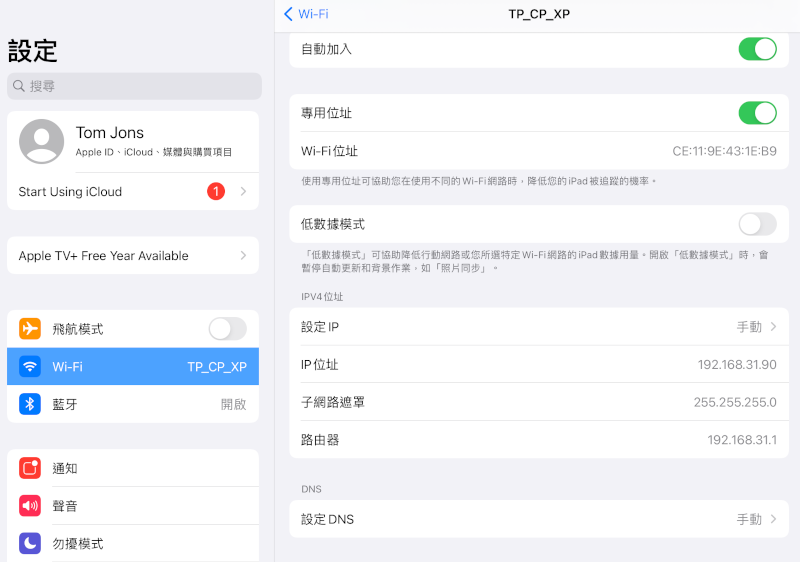Tap the magnifier icon in search field
The image size is (800, 562).
click(19, 86)
